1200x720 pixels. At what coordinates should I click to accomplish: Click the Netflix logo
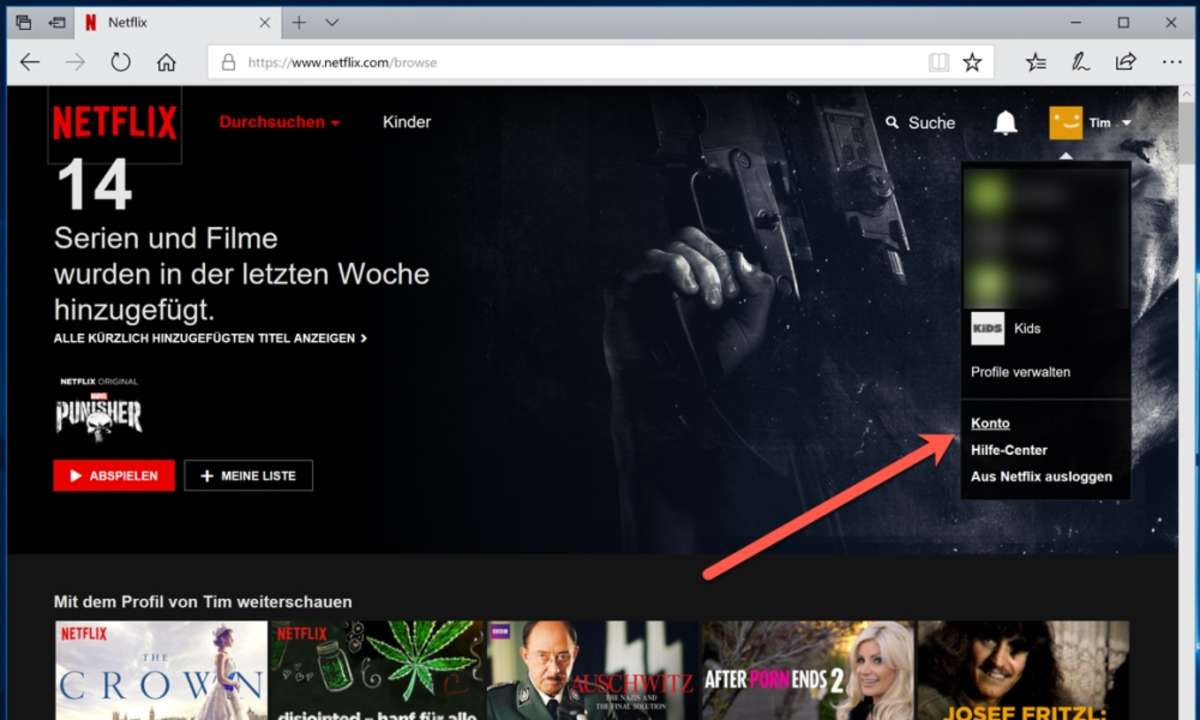point(114,123)
